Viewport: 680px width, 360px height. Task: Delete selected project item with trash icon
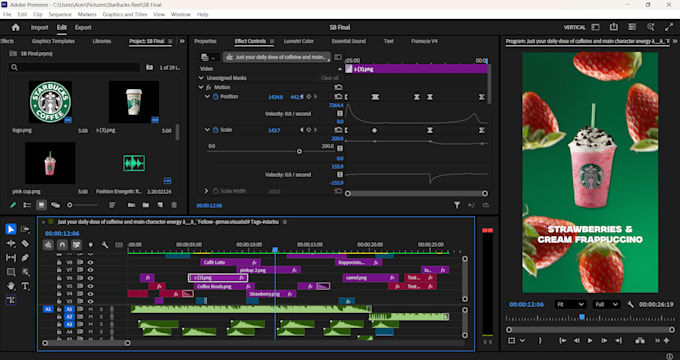174,205
